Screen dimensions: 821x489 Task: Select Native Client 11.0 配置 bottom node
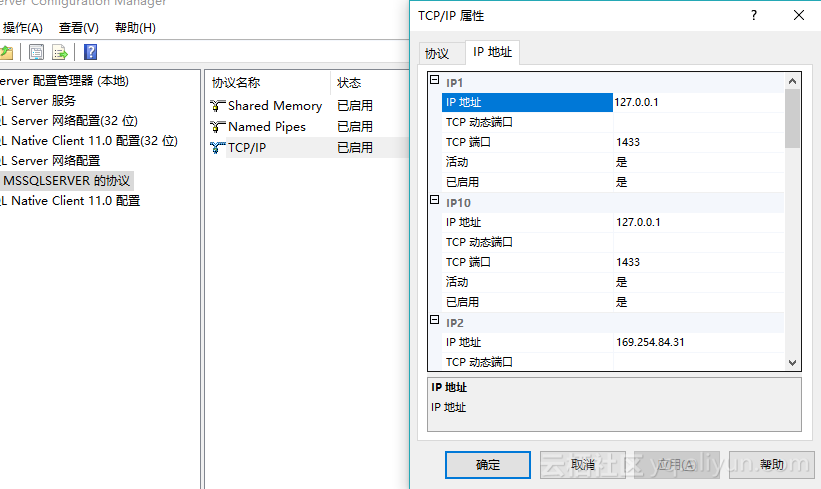70,201
